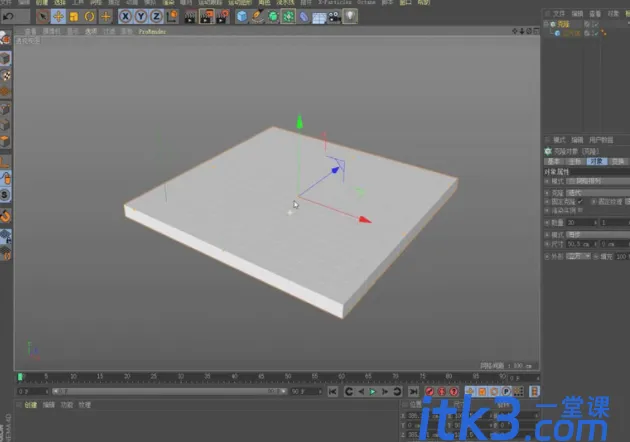Activate the Rotate tool

90,16
